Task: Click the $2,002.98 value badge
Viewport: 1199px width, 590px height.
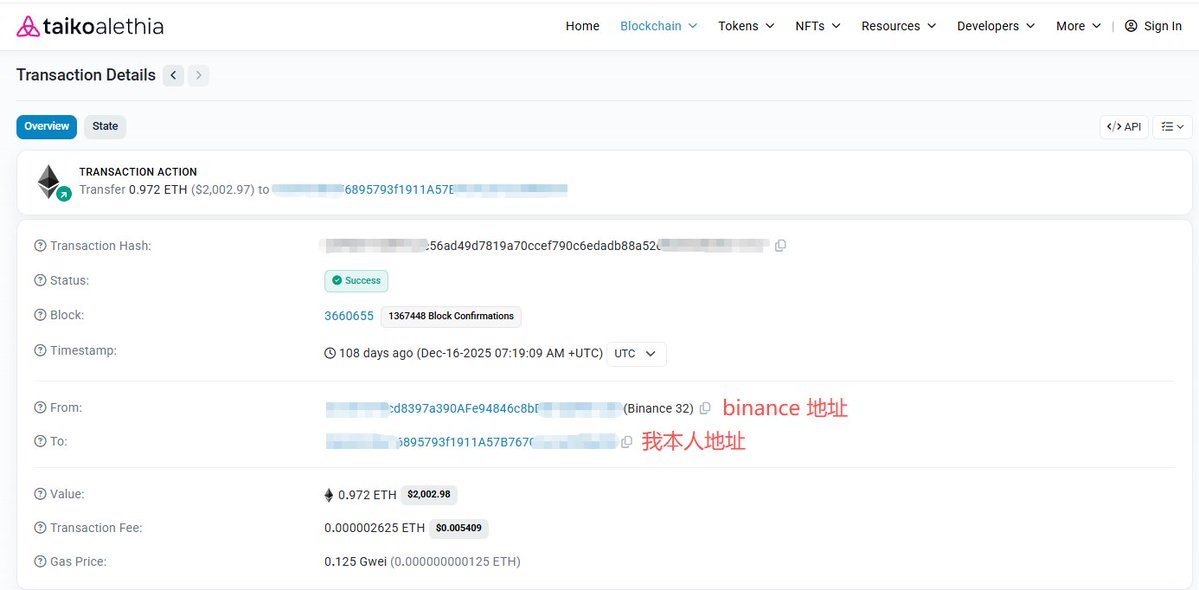Action: [429, 494]
